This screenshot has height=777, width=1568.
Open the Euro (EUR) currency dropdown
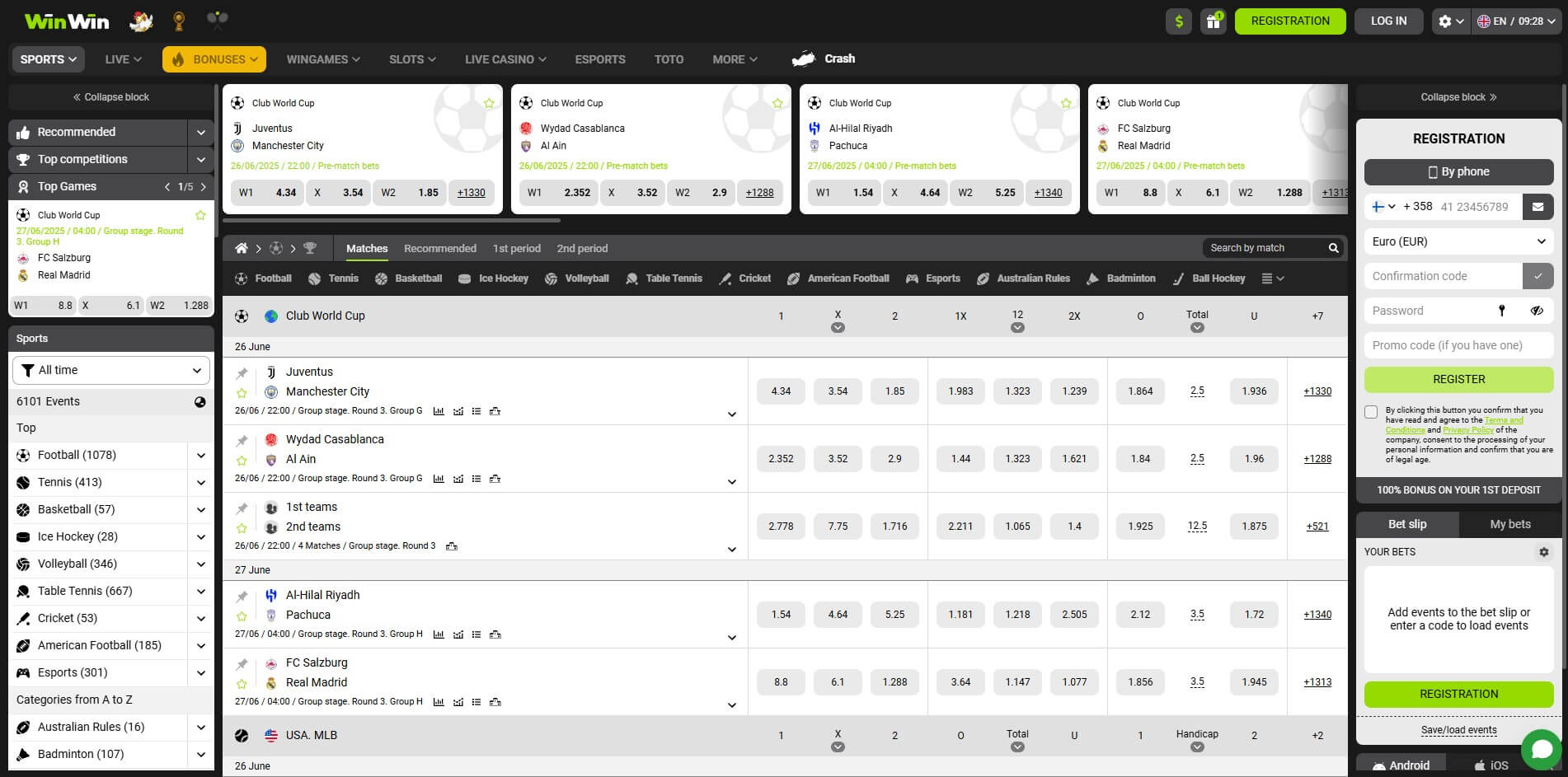click(x=1458, y=241)
